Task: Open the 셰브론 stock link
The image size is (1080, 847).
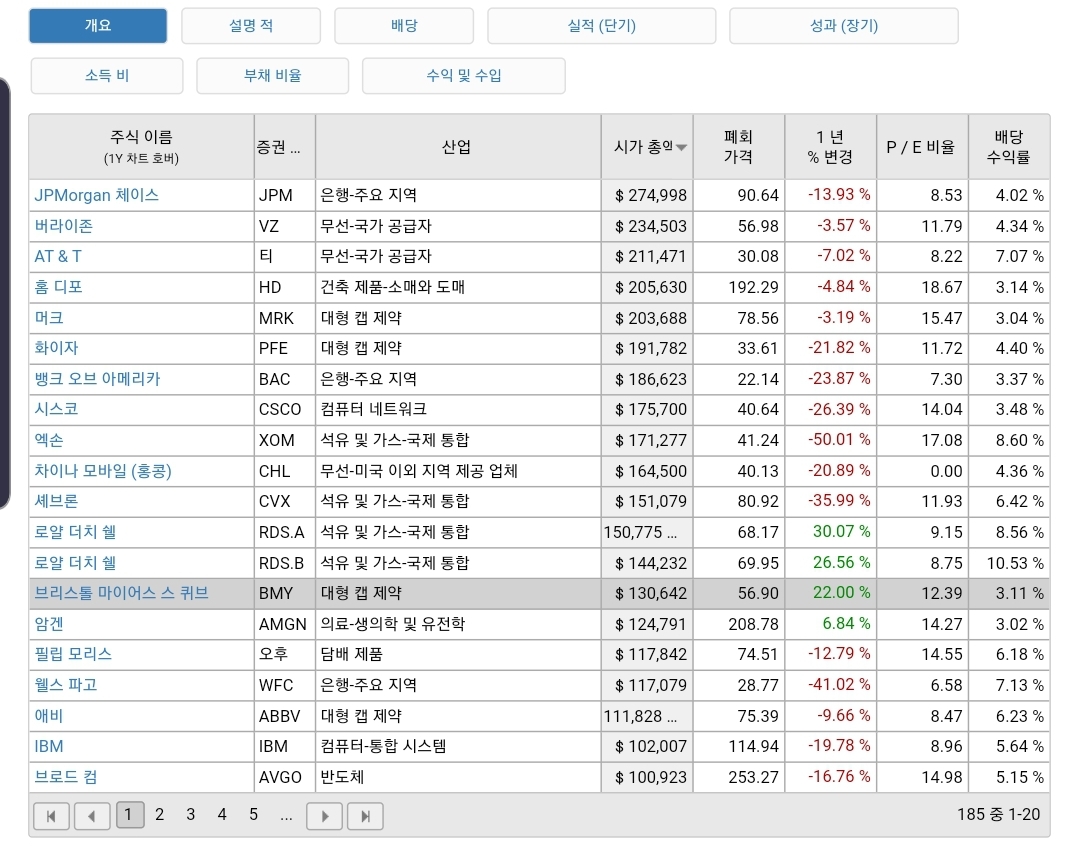Action: coord(56,501)
